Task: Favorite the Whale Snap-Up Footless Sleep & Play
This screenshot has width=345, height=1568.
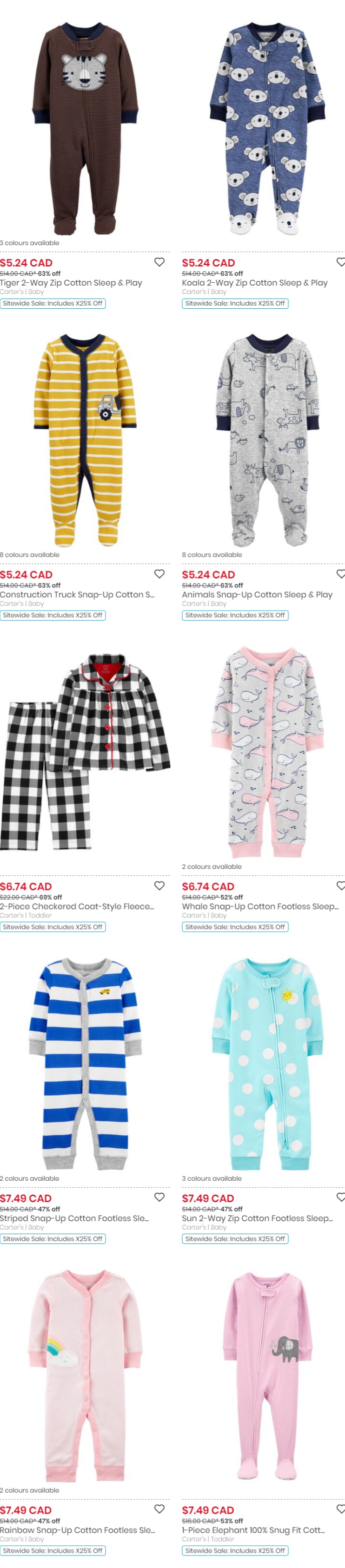Action: 341,885
